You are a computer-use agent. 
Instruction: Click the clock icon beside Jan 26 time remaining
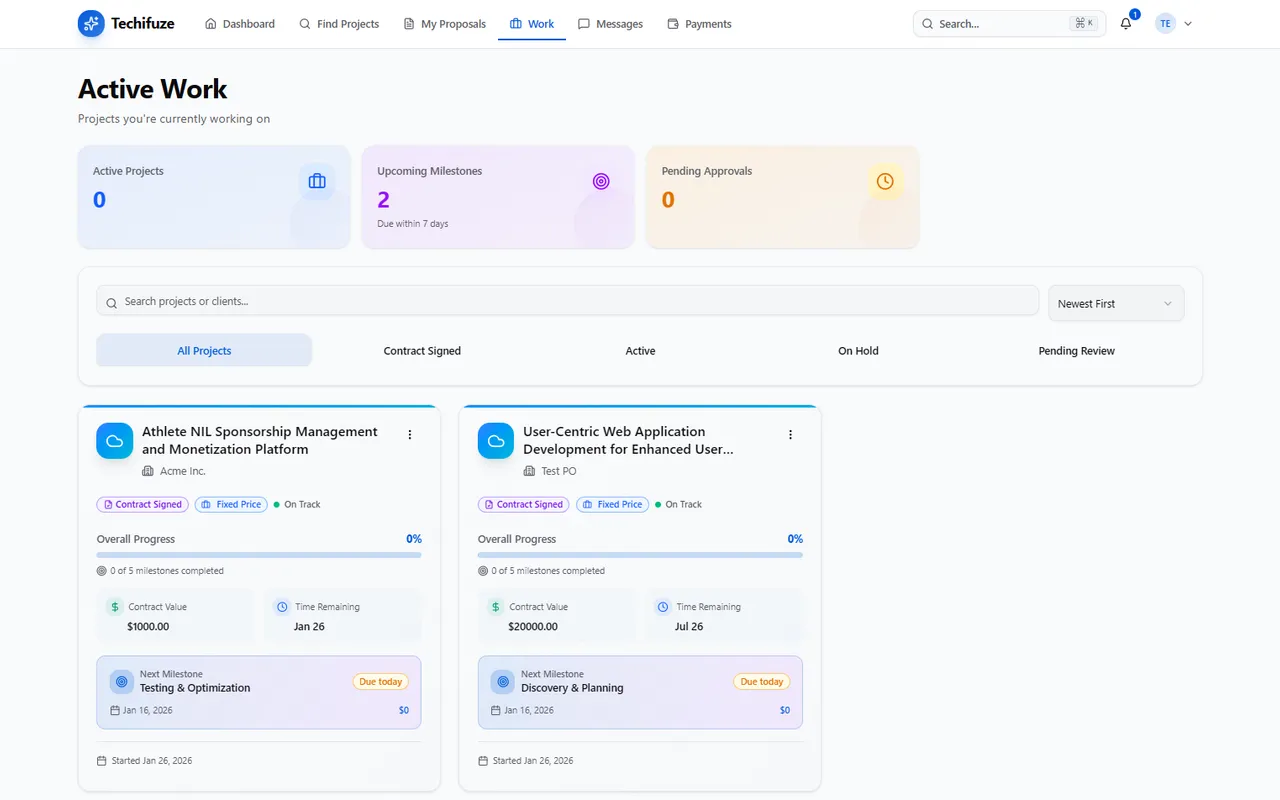(282, 607)
